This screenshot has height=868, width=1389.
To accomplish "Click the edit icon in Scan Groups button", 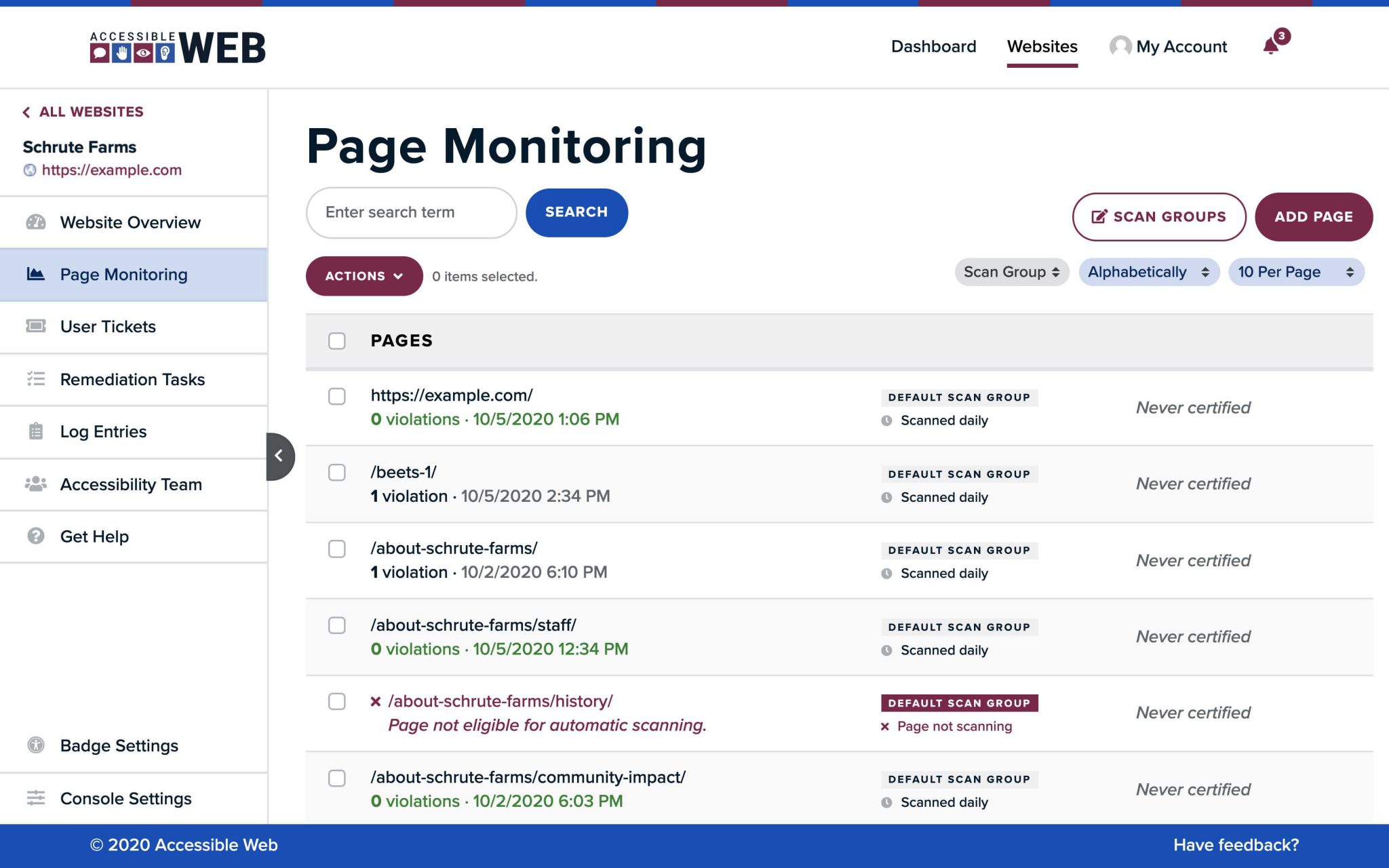I will [1099, 217].
